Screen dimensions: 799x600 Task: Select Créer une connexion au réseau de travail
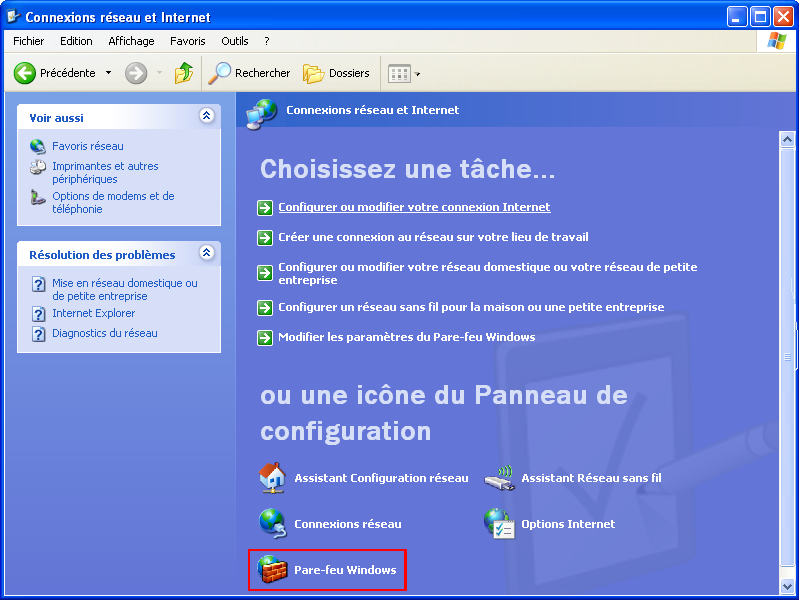tap(433, 237)
